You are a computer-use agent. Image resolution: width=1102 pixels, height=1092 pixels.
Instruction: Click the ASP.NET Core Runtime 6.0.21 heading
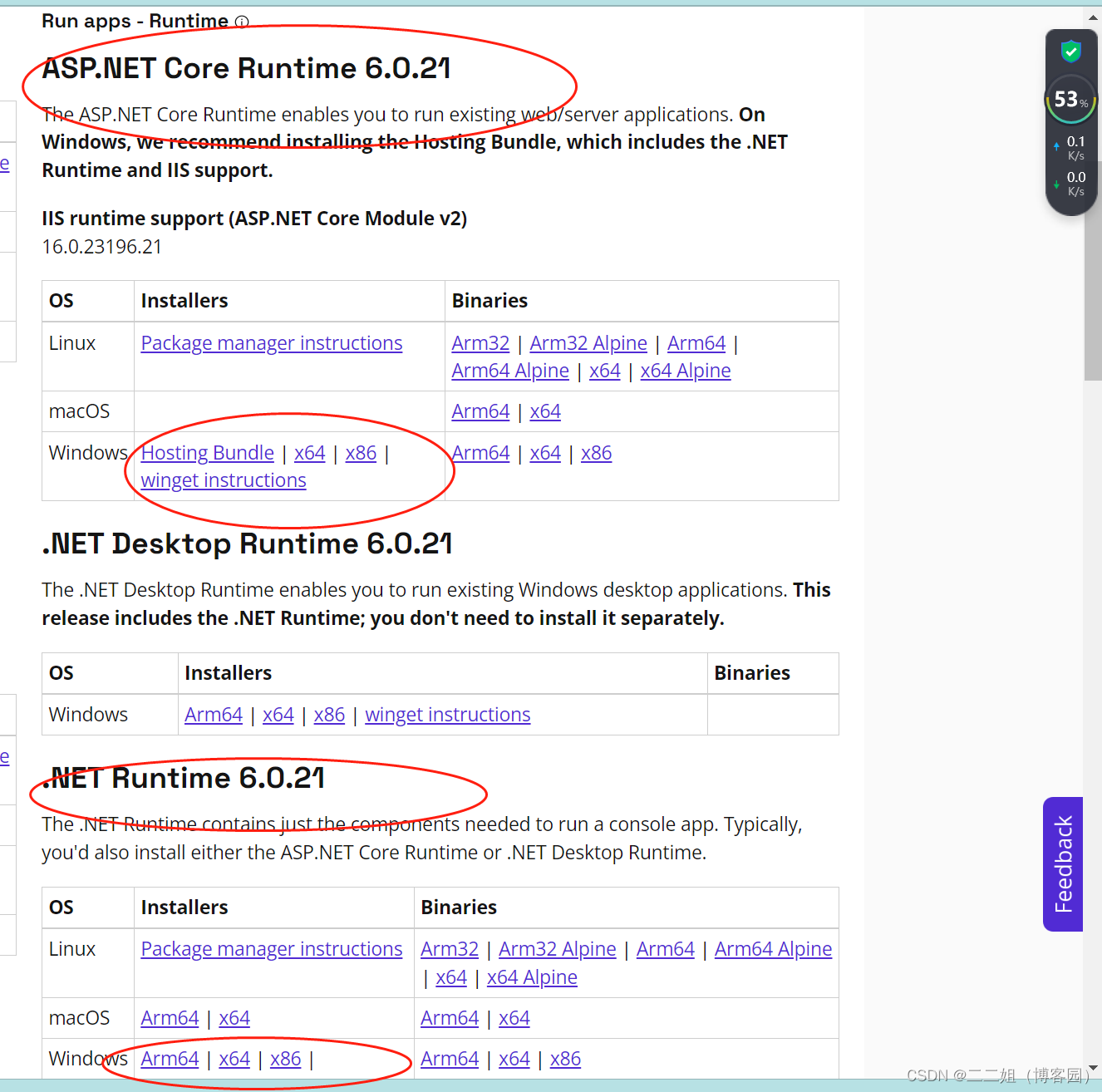click(x=247, y=68)
